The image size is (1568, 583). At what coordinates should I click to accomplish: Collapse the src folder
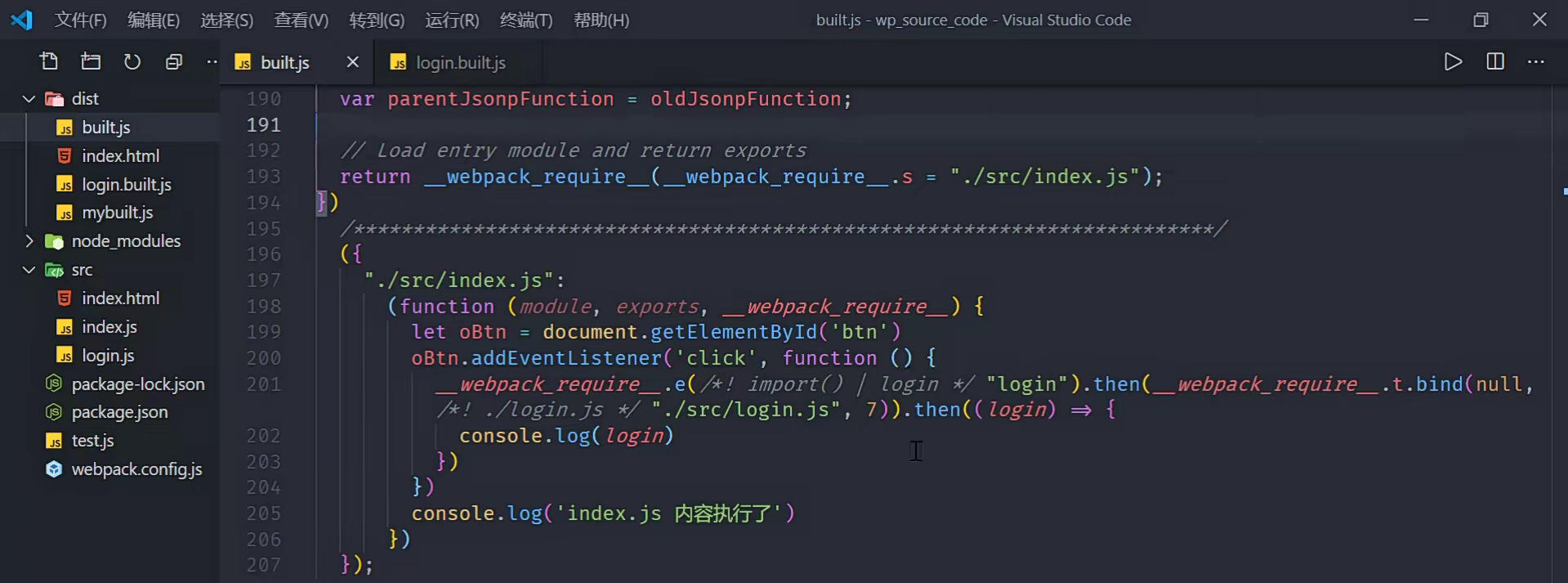click(29, 270)
